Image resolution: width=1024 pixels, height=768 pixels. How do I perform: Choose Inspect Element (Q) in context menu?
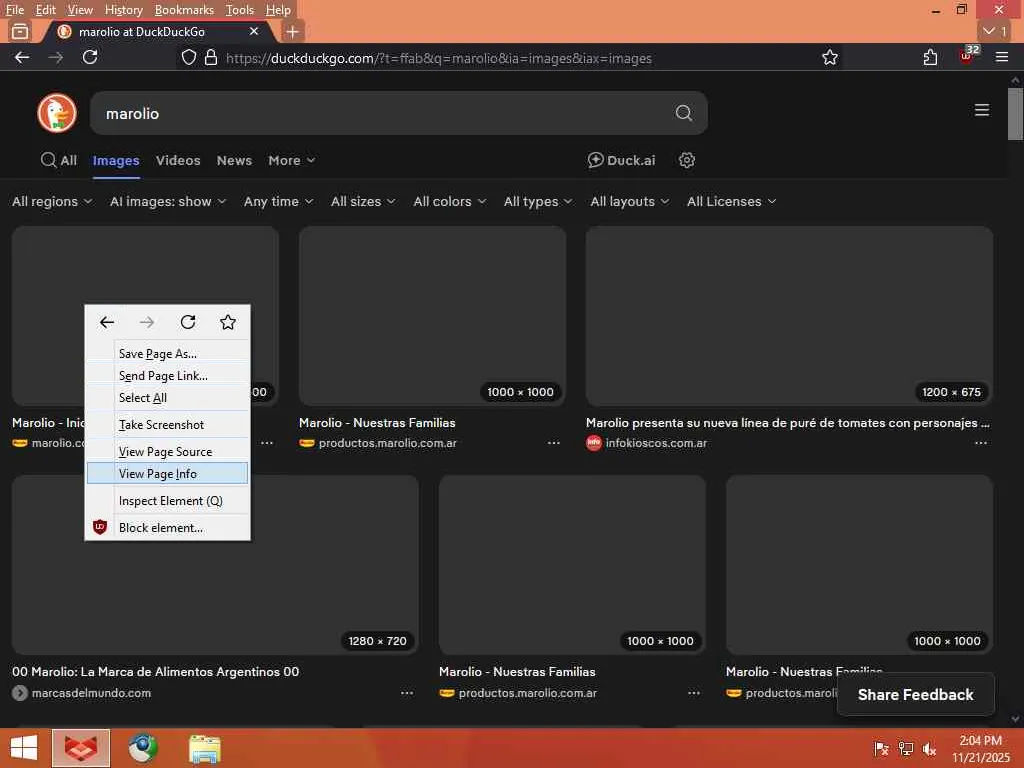pyautogui.click(x=167, y=501)
